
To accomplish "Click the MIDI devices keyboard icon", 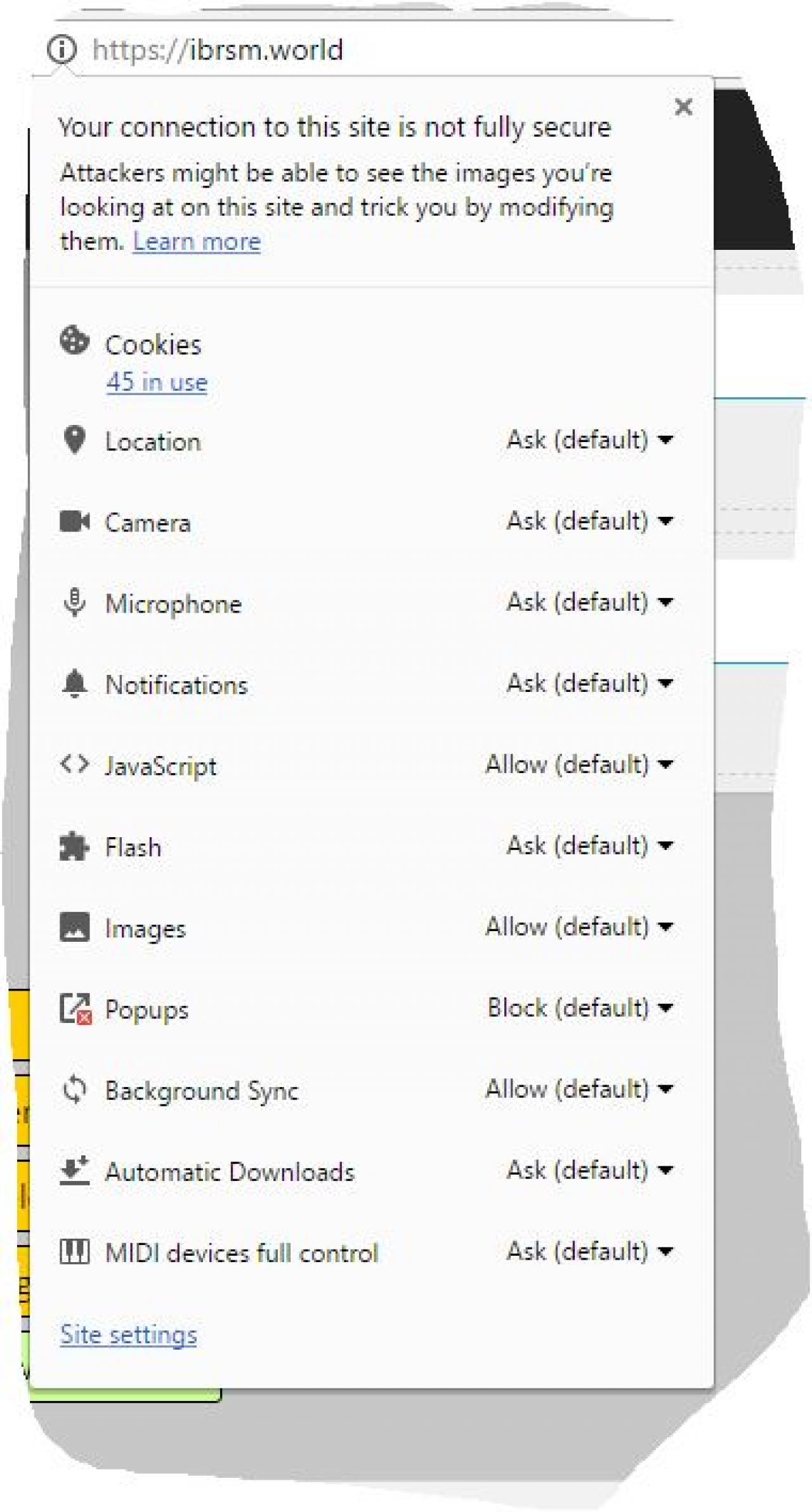I will pyautogui.click(x=74, y=1251).
